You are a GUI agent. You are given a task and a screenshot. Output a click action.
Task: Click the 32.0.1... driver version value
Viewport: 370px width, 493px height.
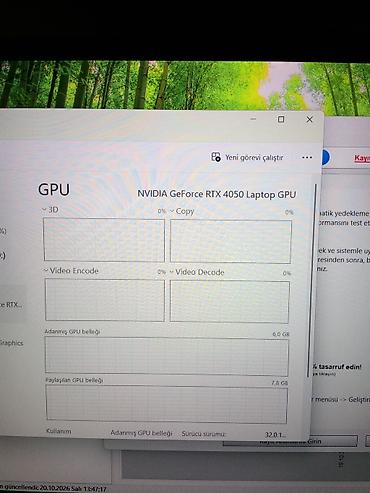point(275,435)
